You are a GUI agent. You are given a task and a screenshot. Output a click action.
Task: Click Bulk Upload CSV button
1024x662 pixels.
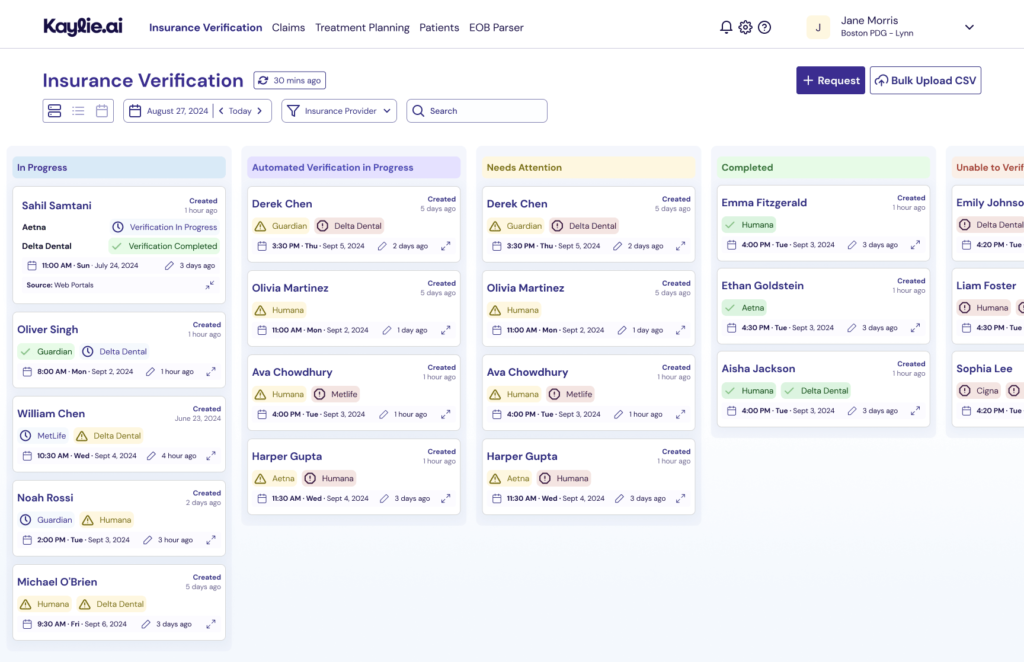click(925, 81)
